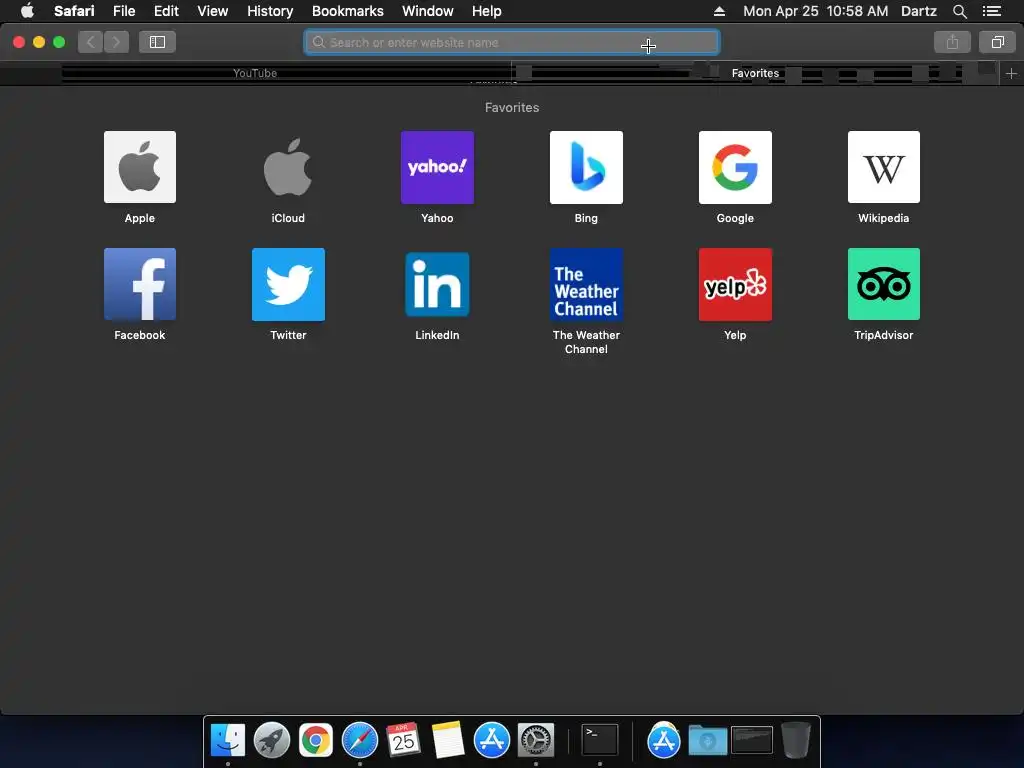Screen dimensions: 1024x768
Task: Open Spotlight search magnifier
Action: click(x=959, y=11)
